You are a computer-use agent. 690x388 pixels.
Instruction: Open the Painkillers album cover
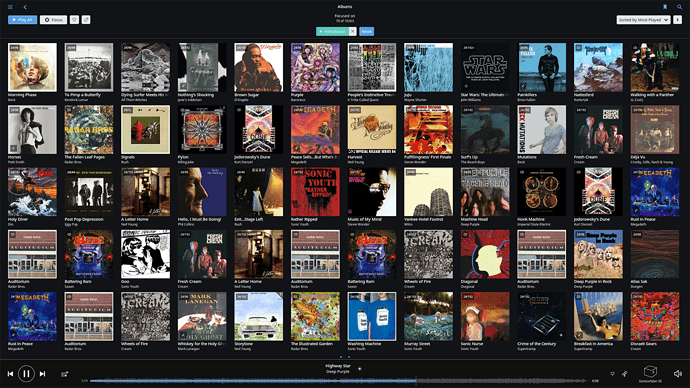[542, 67]
